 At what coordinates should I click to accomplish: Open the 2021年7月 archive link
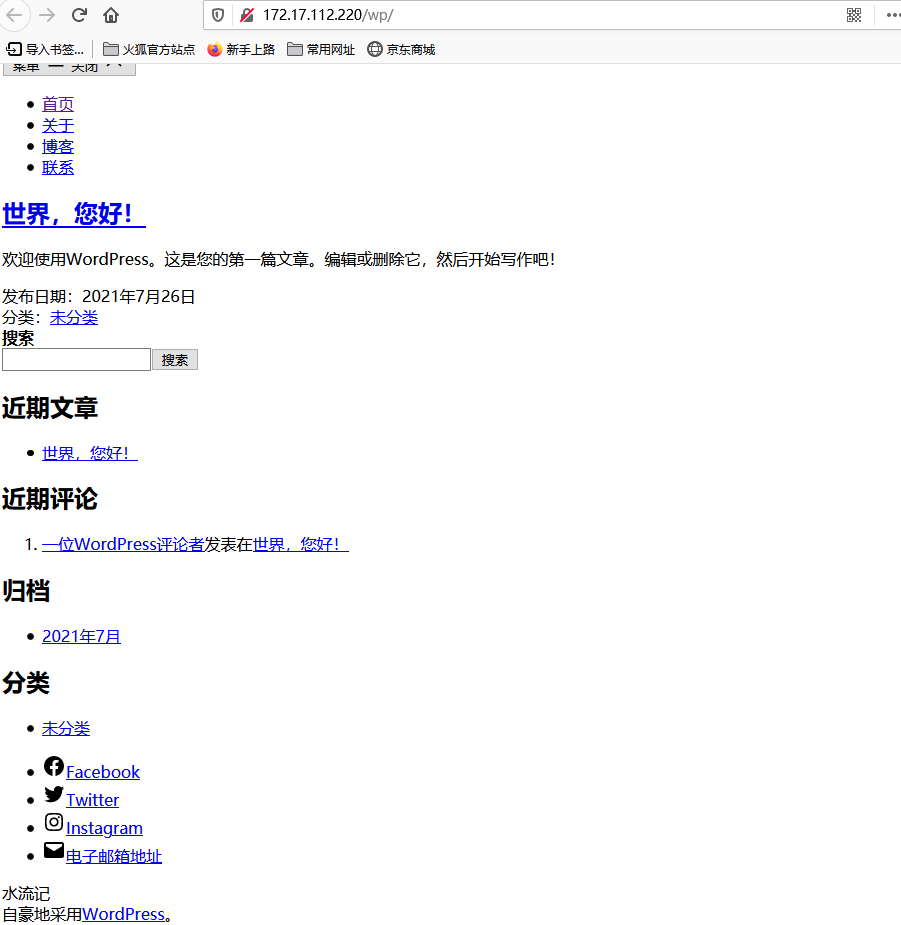81,636
